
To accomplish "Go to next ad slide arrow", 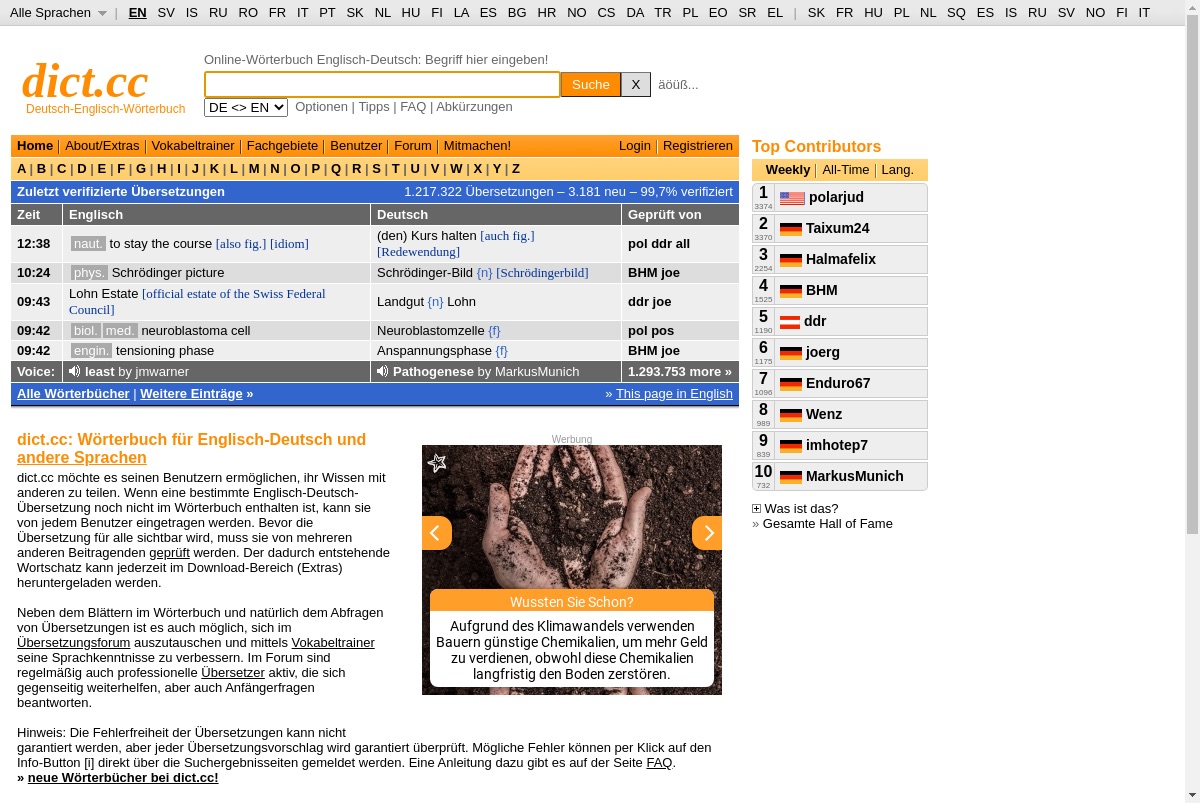I will (707, 533).
